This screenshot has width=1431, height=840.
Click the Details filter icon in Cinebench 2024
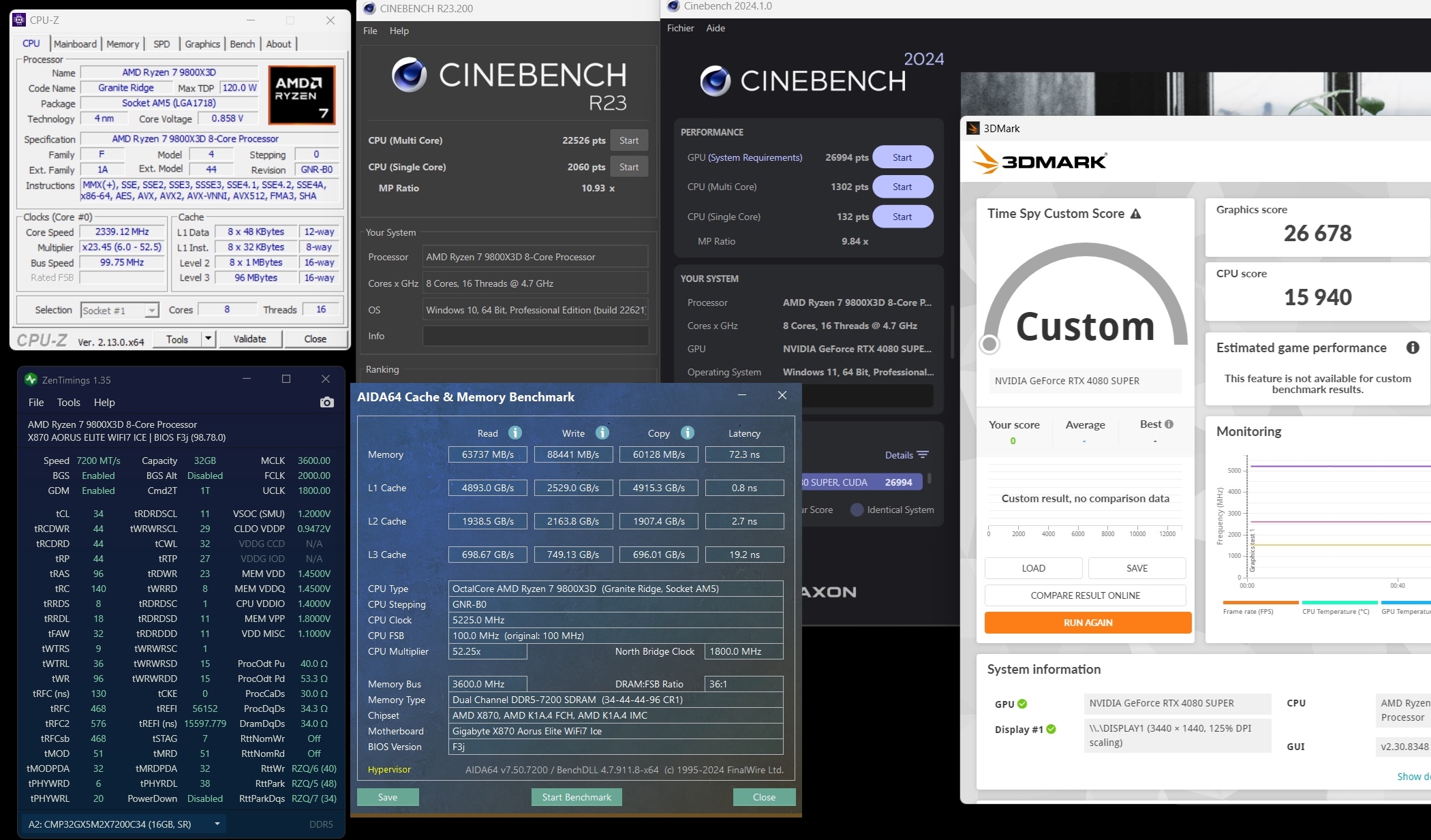[x=923, y=455]
